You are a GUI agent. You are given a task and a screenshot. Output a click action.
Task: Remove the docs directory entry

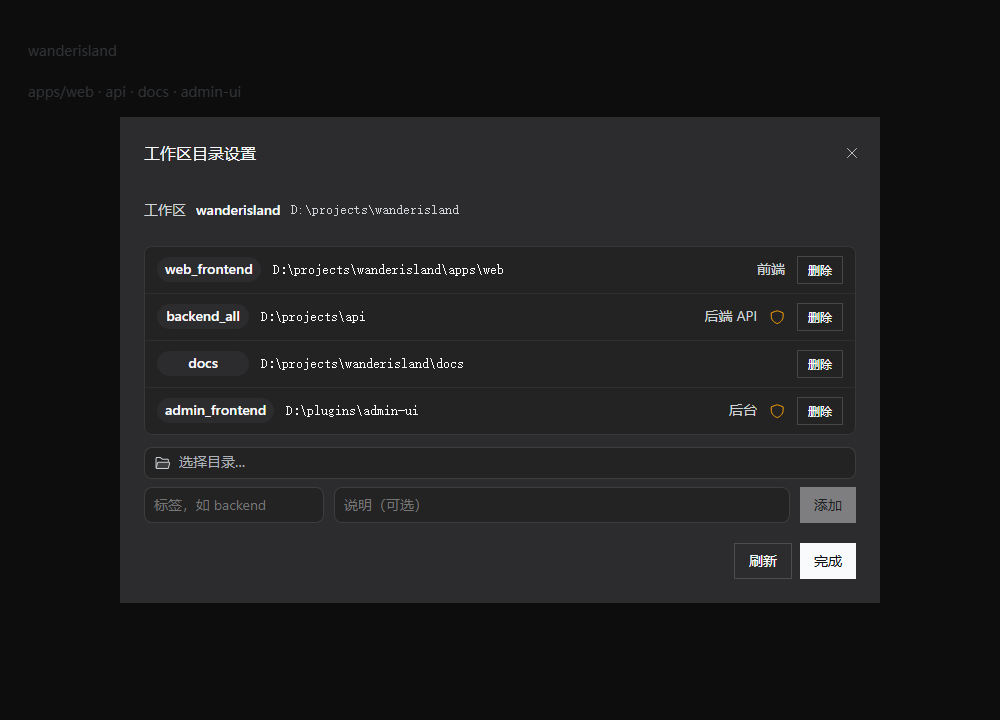pyautogui.click(x=820, y=364)
